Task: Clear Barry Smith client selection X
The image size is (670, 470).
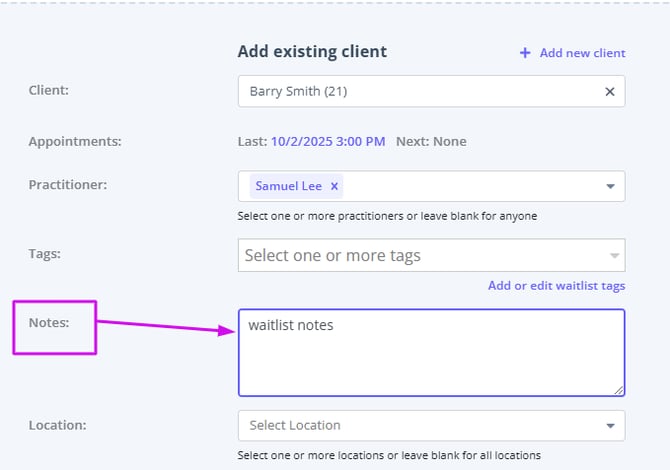Action: point(610,91)
